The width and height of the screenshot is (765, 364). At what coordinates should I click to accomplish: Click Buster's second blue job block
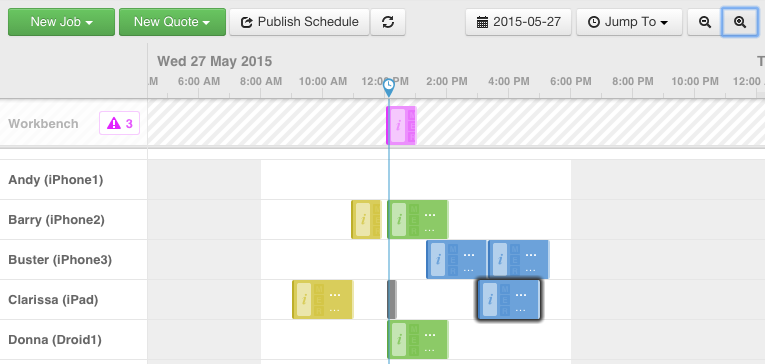click(519, 260)
